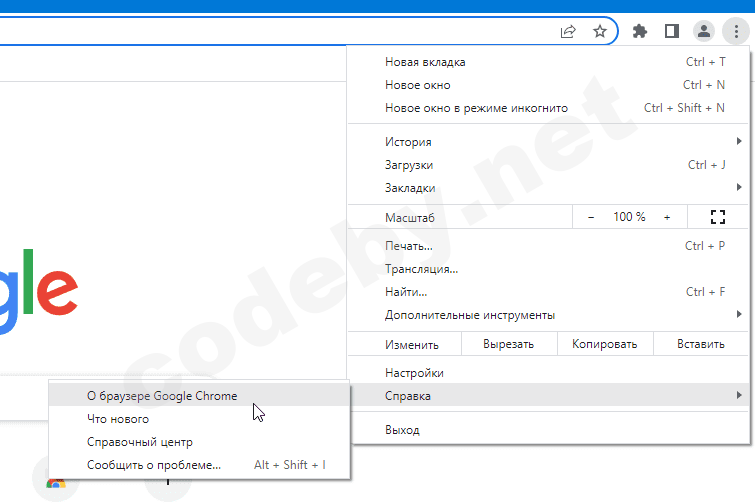Open 'Загрузки' from the menu
This screenshot has width=755, height=504.
point(548,165)
